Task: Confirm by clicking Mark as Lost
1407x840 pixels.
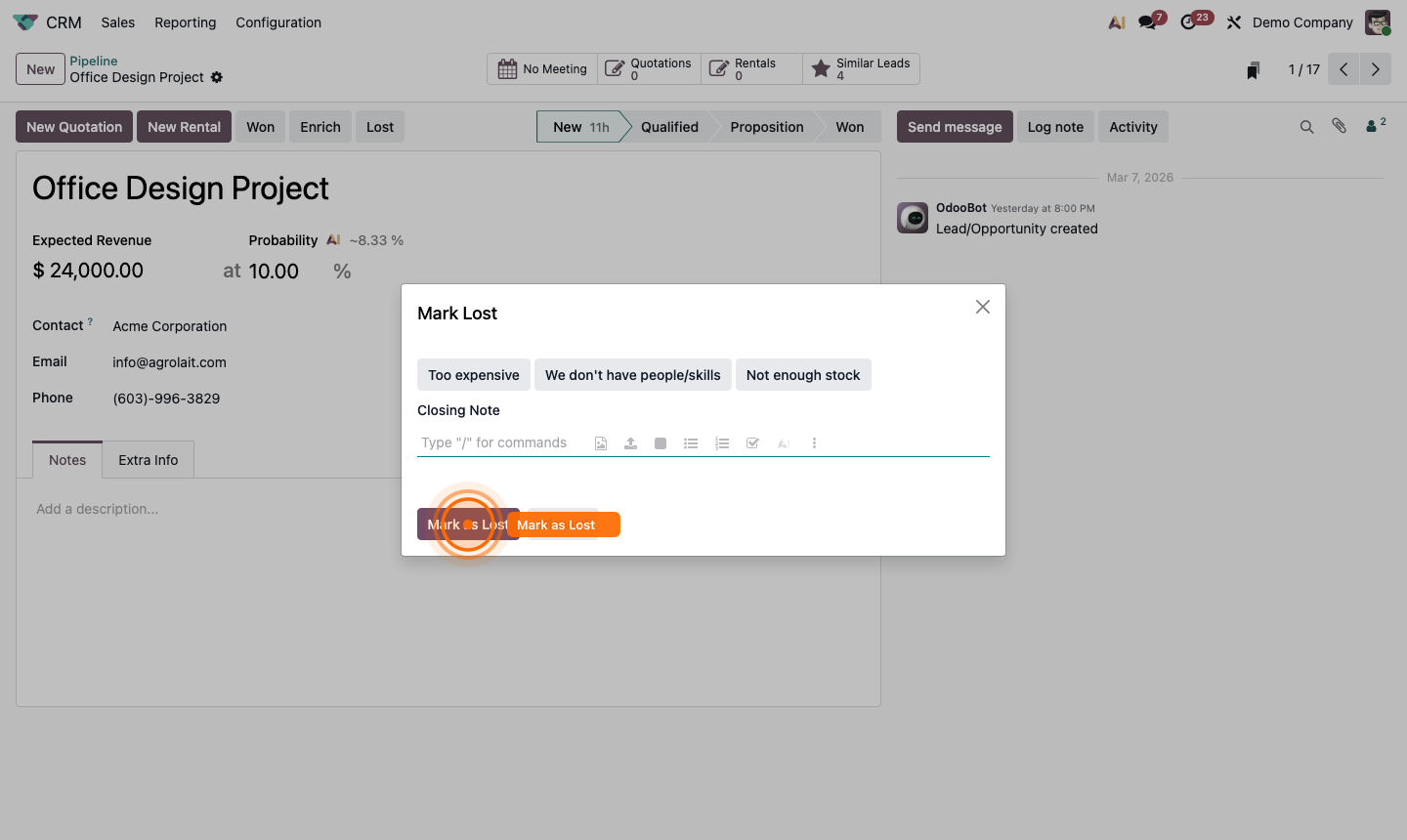Action: tap(468, 525)
